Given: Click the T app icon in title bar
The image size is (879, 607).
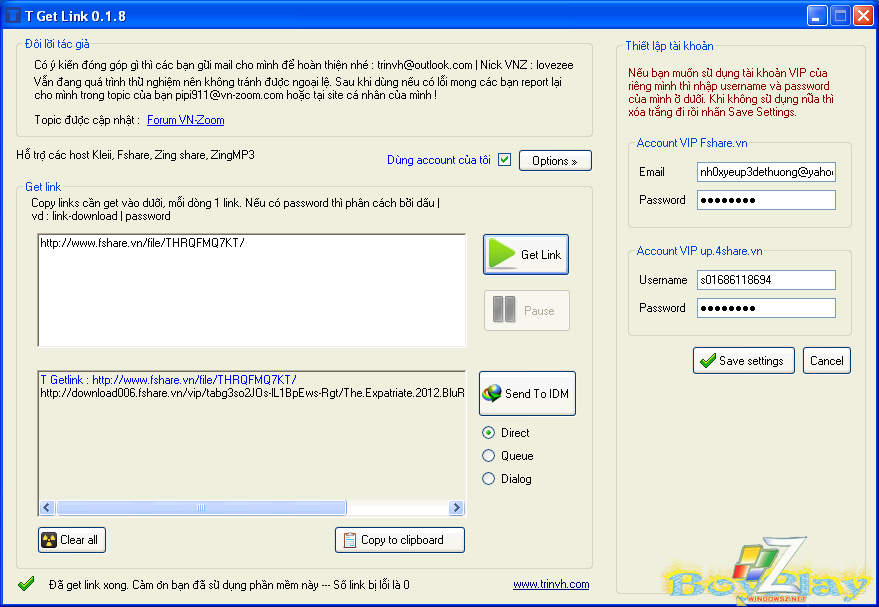Looking at the screenshot, I should click(13, 16).
